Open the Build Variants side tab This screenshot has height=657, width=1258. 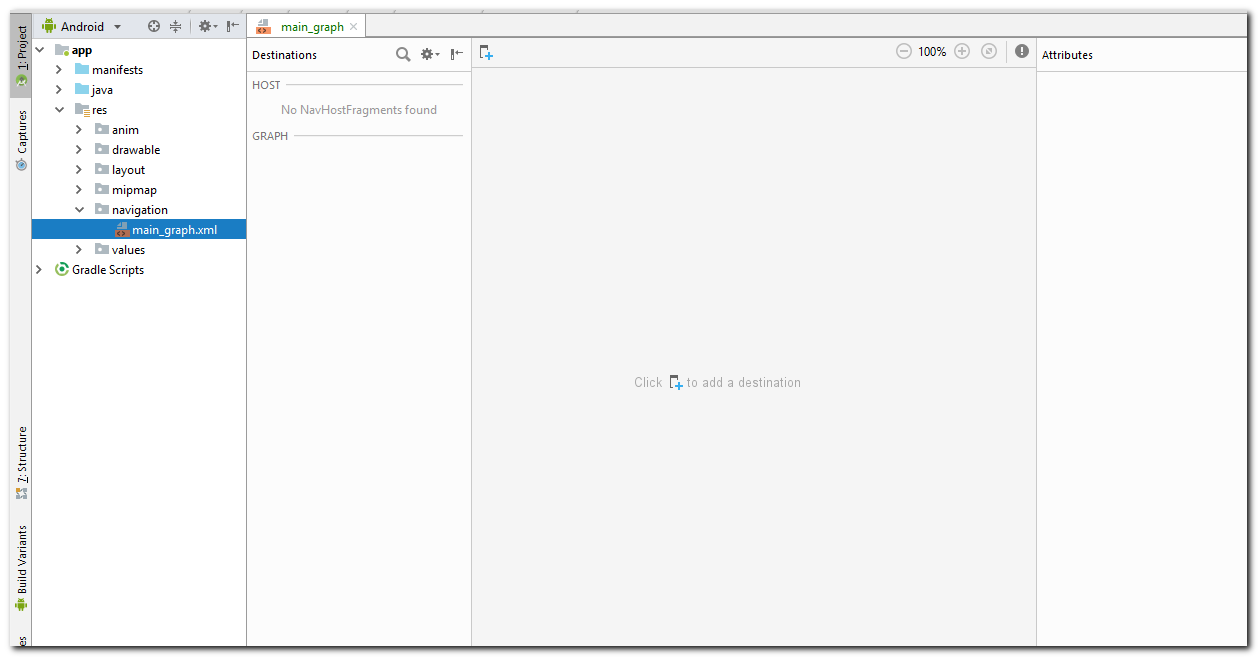[x=21, y=566]
